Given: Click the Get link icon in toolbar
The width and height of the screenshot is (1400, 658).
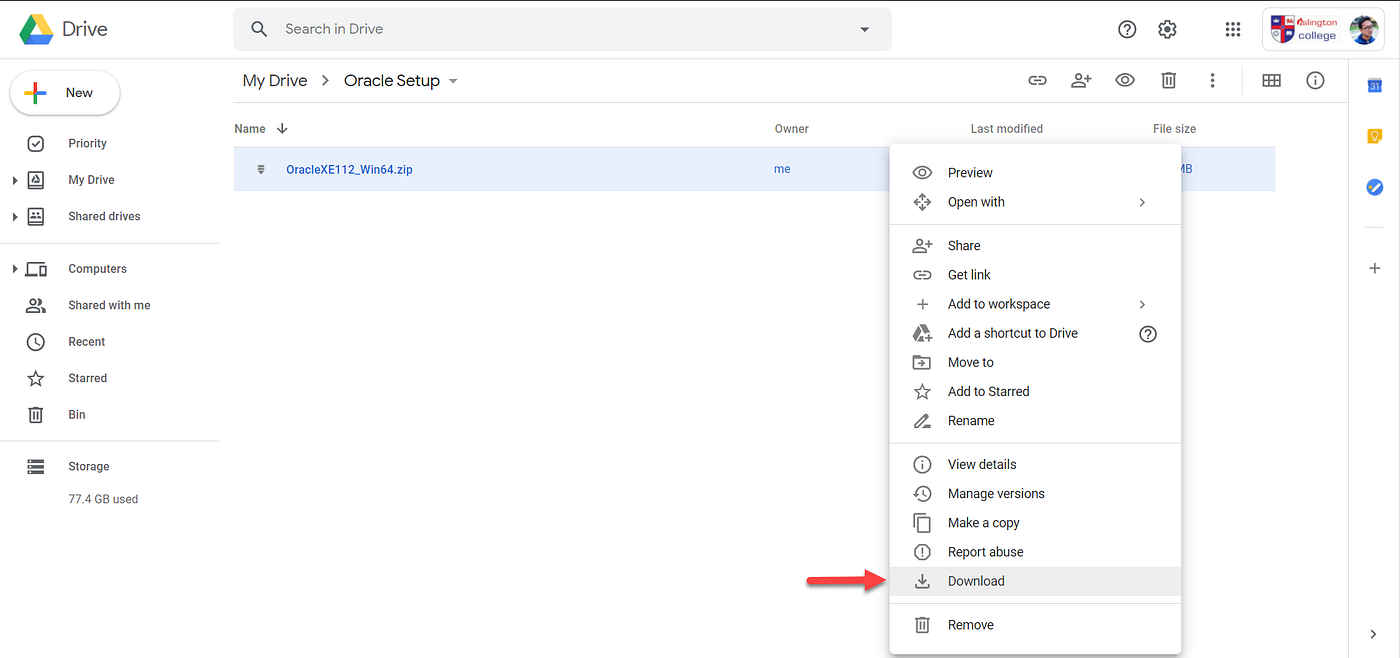Looking at the screenshot, I should coord(1037,81).
